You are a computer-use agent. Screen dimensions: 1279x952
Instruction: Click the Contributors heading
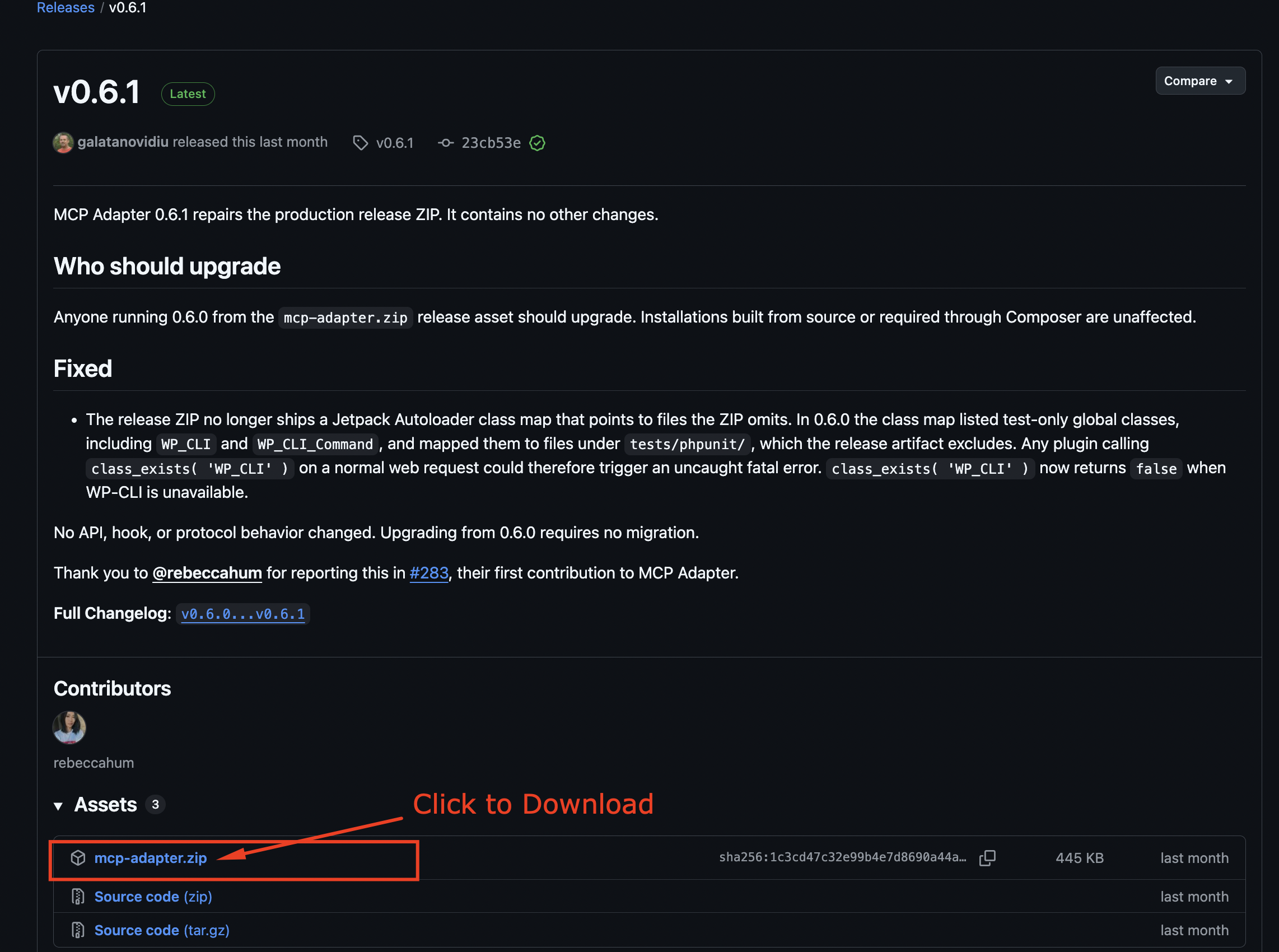tap(113, 689)
